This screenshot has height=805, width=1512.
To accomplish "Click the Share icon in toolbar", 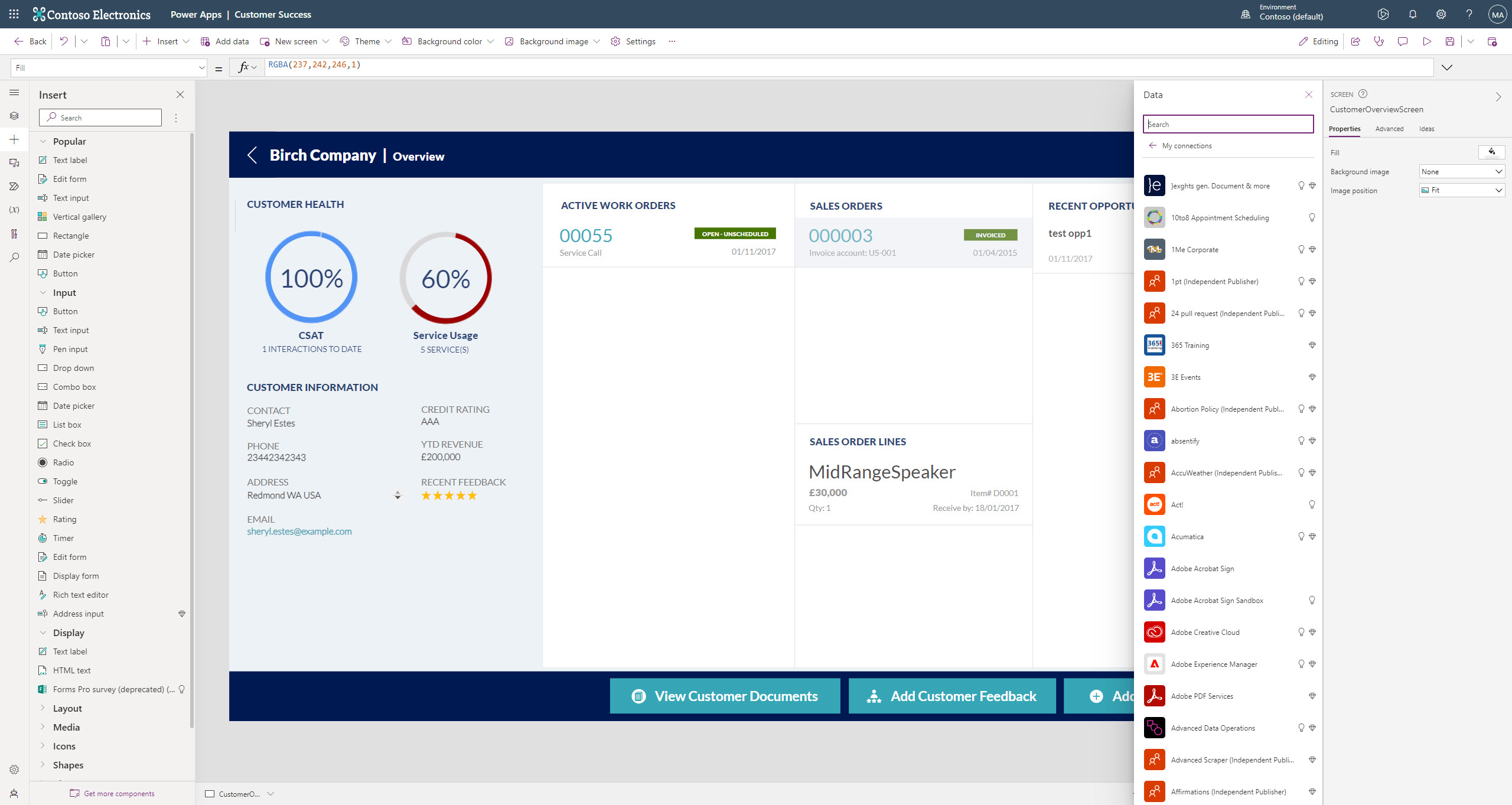I will [x=1355, y=41].
